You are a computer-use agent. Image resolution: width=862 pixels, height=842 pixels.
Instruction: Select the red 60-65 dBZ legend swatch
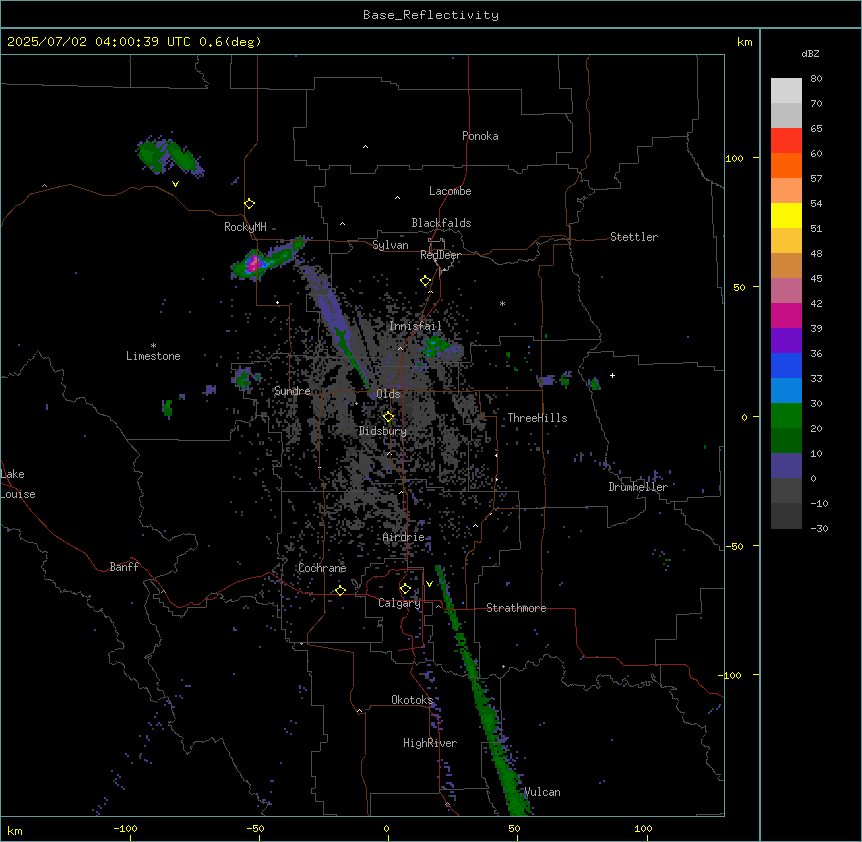tap(786, 141)
